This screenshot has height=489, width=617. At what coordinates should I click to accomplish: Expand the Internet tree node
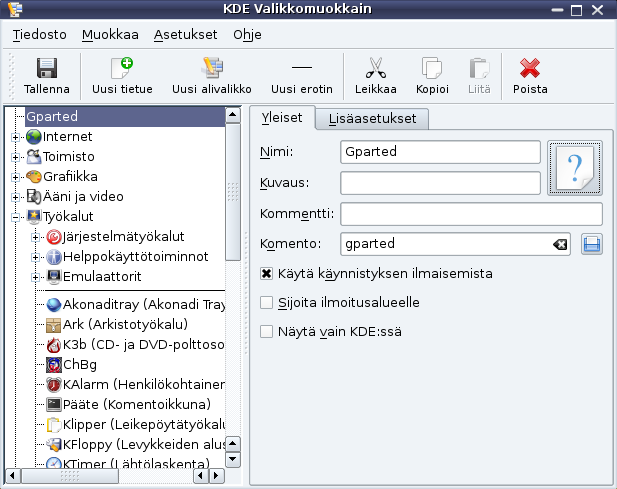point(15,137)
